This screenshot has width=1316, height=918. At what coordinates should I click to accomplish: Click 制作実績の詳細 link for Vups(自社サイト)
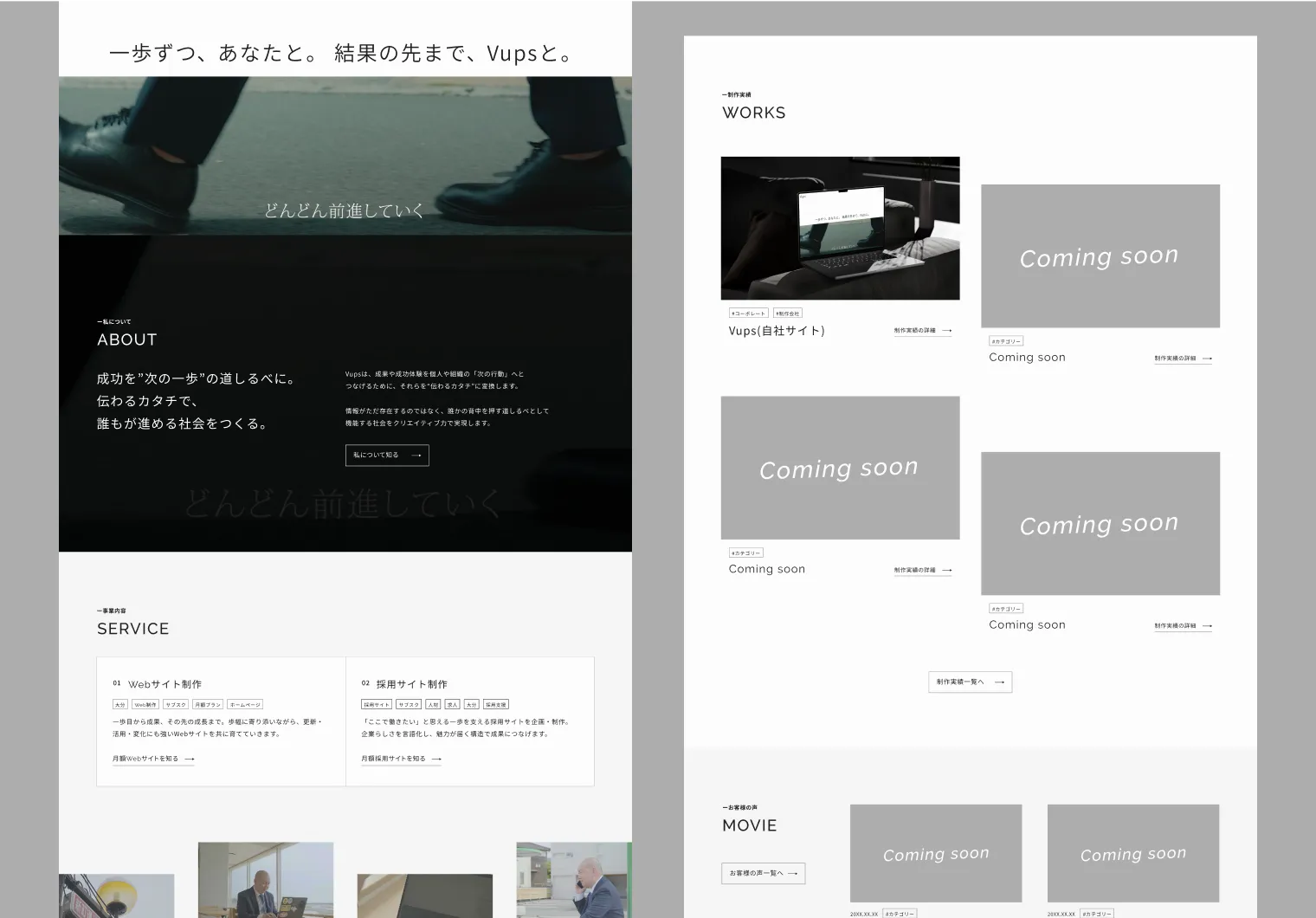click(915, 331)
